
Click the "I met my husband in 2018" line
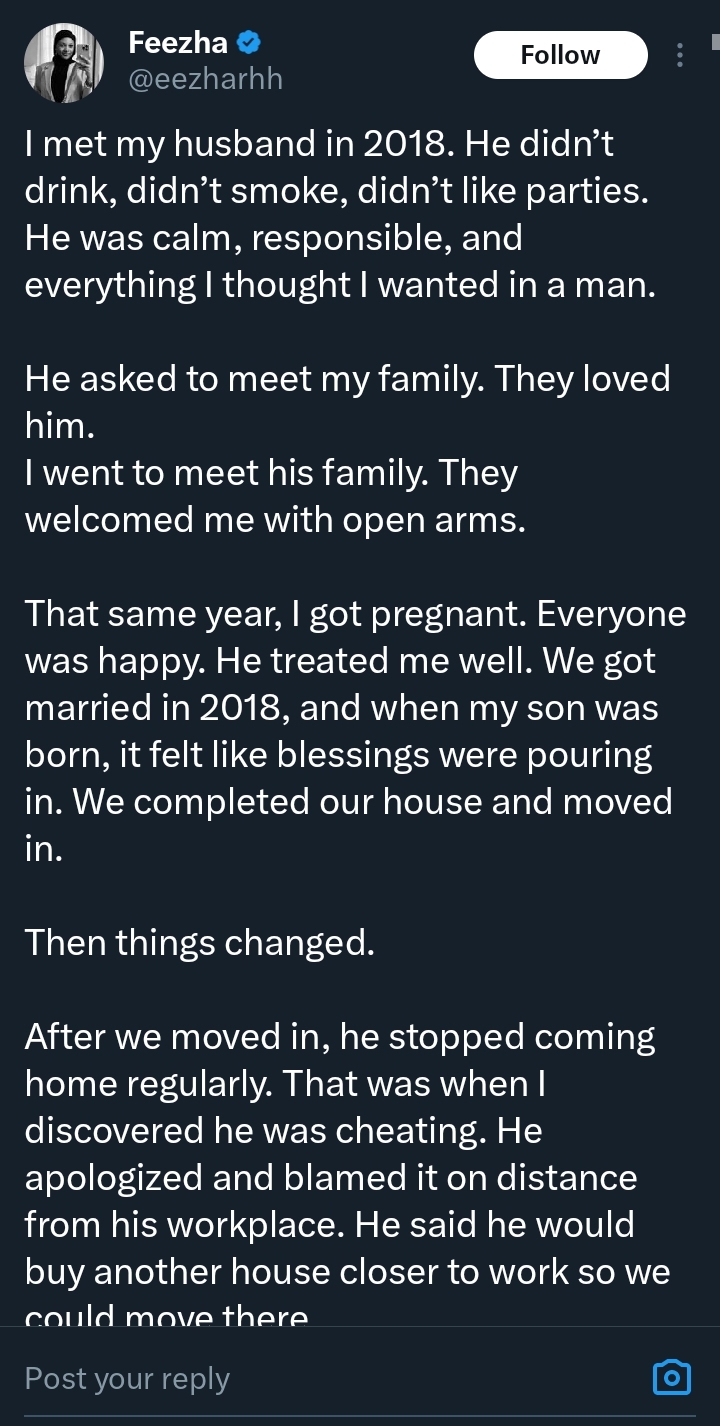pos(319,144)
